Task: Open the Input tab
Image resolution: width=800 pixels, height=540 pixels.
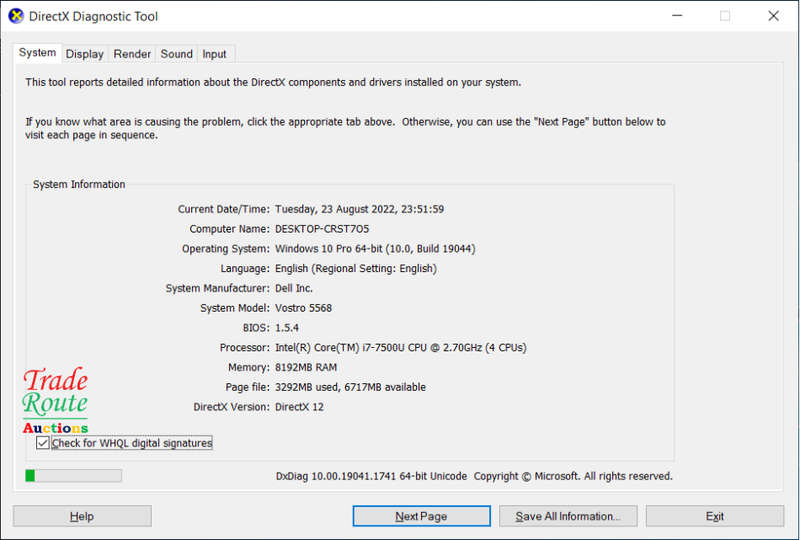Action: point(214,54)
